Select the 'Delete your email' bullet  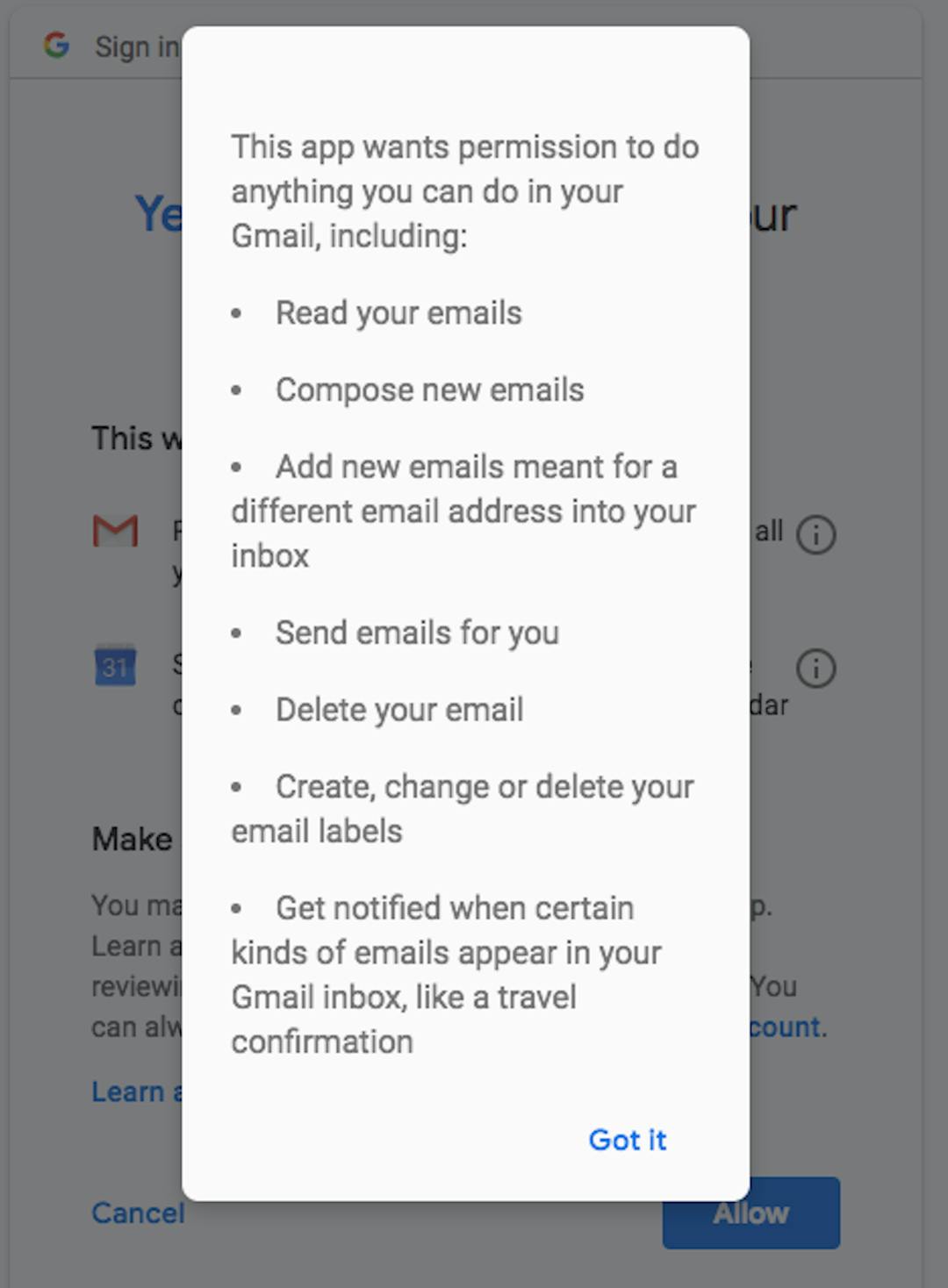399,710
